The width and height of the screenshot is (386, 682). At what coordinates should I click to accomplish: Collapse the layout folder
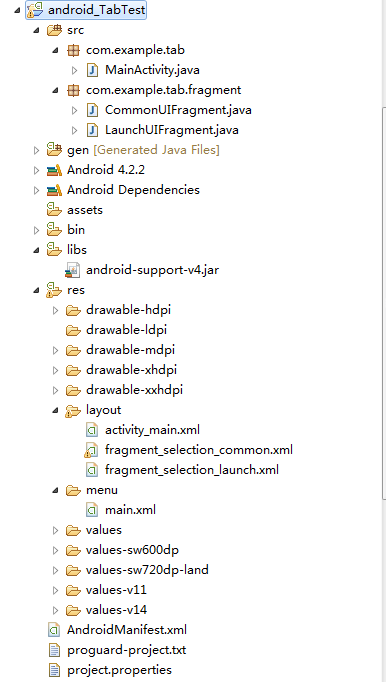56,411
